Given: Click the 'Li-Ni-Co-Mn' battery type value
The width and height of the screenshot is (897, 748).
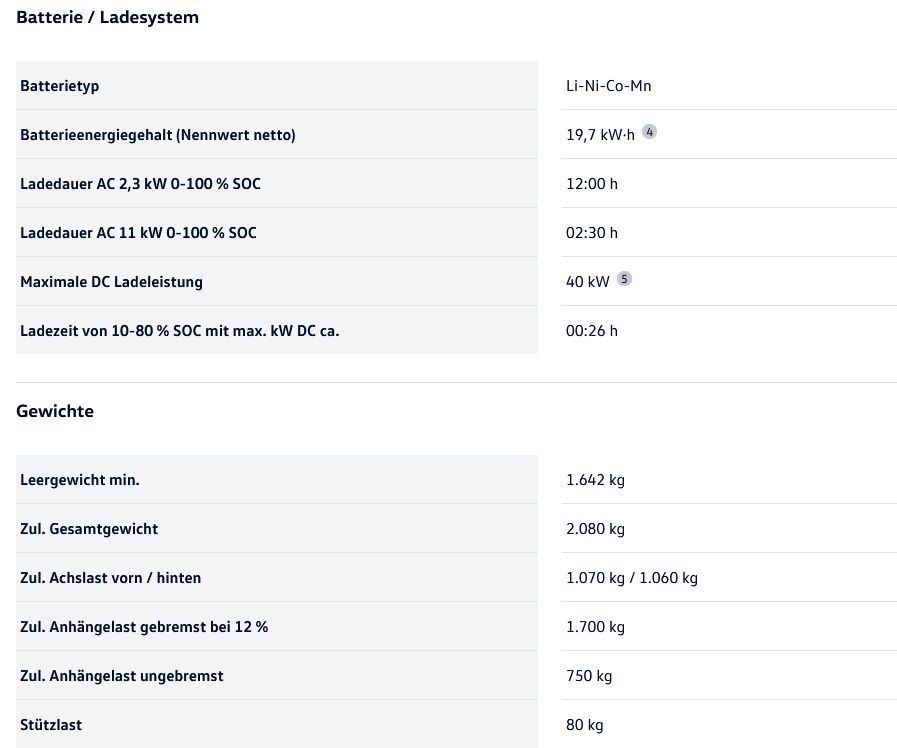Looking at the screenshot, I should tap(608, 86).
